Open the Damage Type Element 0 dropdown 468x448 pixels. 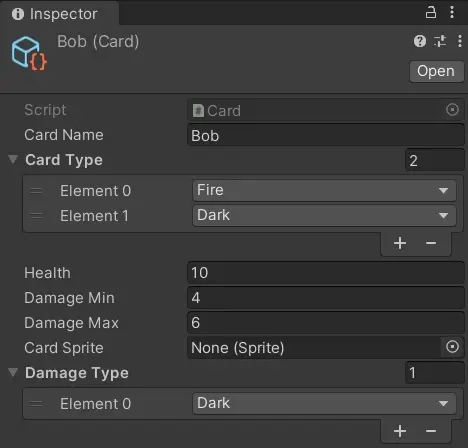coord(324,404)
